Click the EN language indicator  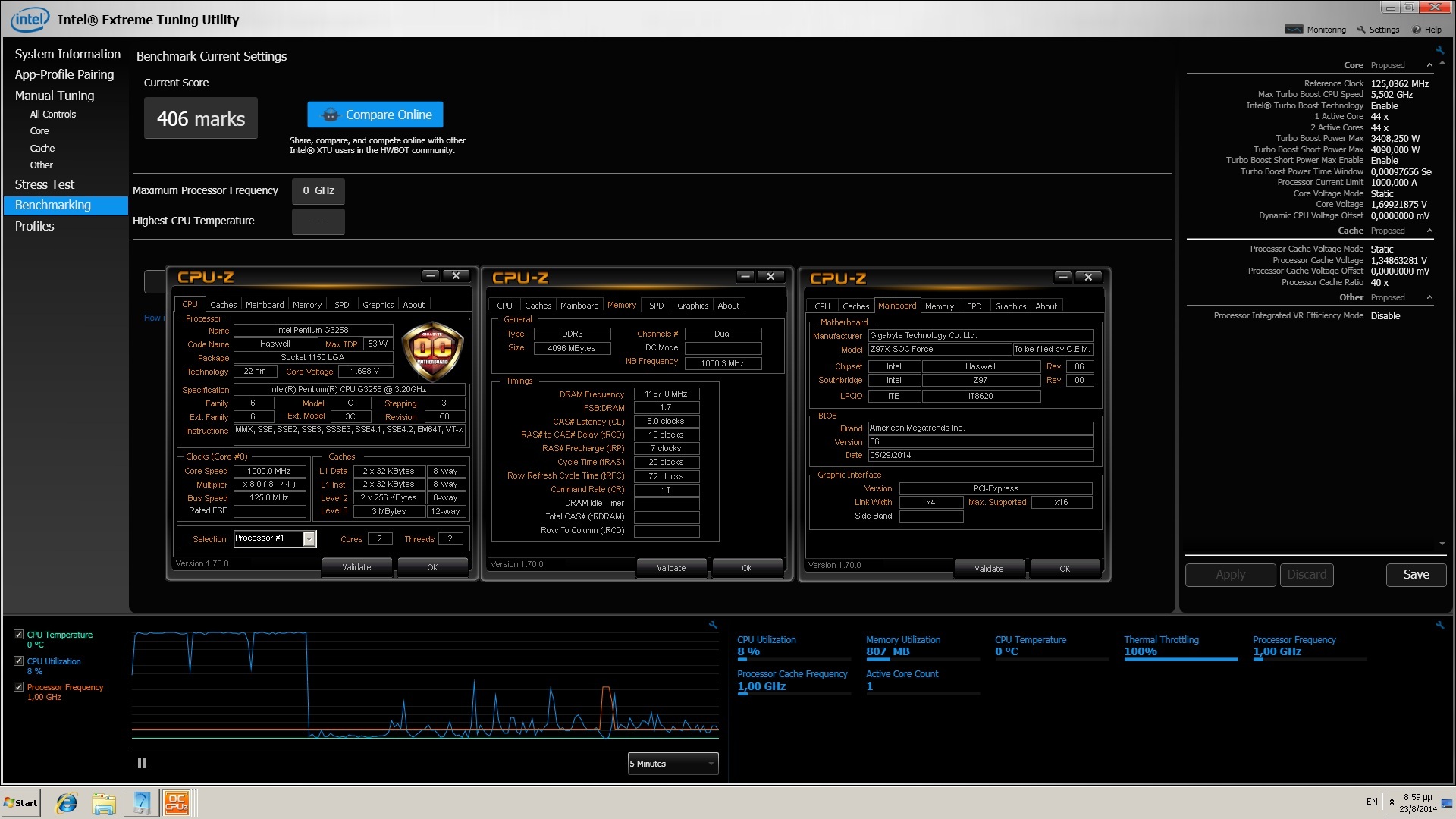pos(1372,802)
